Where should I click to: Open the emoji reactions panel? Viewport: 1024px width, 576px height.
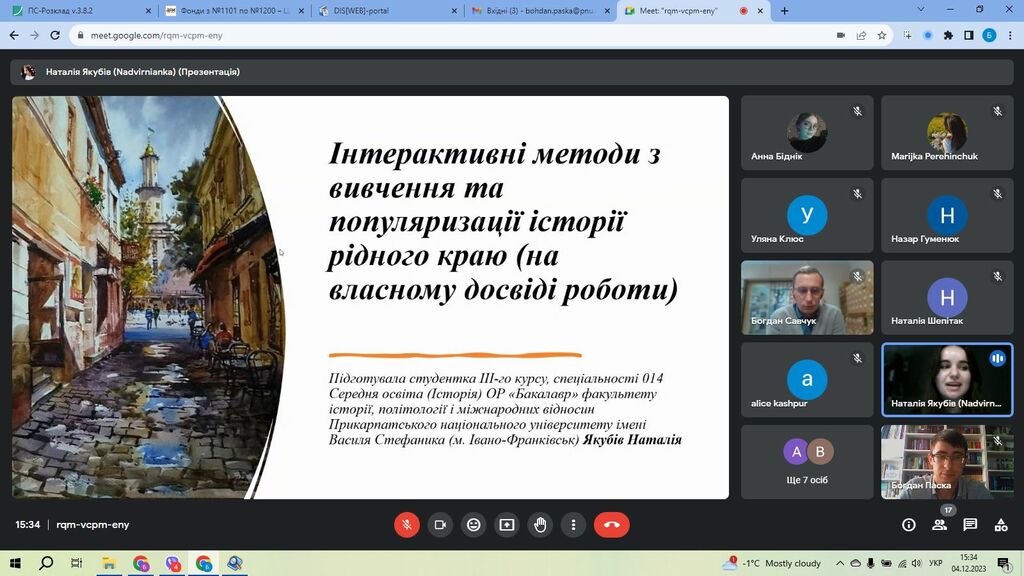pyautogui.click(x=474, y=524)
